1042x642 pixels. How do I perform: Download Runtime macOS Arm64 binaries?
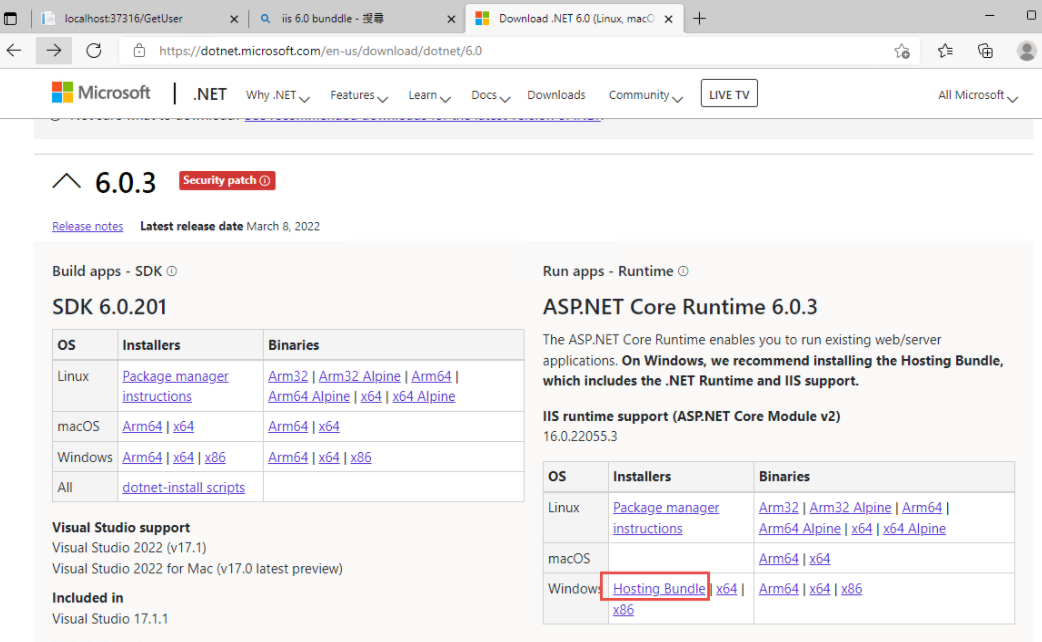[779, 558]
